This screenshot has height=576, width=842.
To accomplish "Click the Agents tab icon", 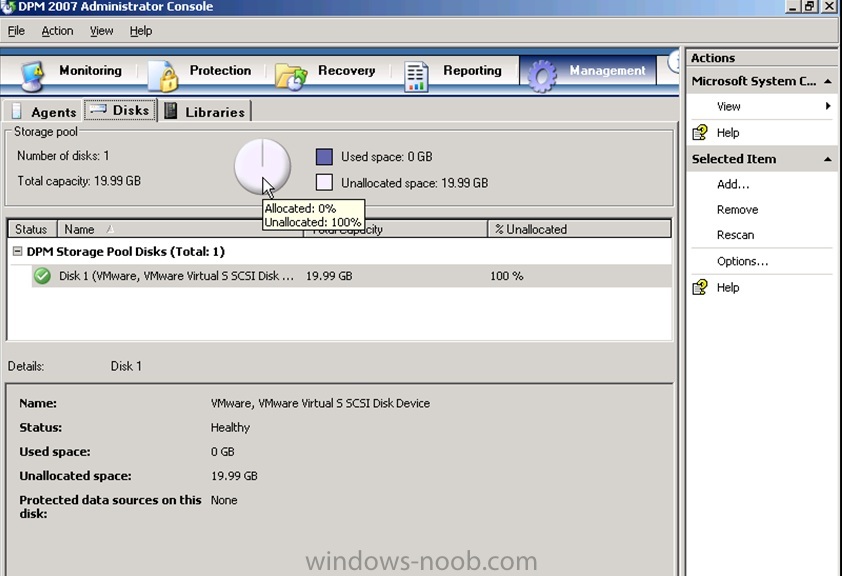I will click(x=17, y=111).
